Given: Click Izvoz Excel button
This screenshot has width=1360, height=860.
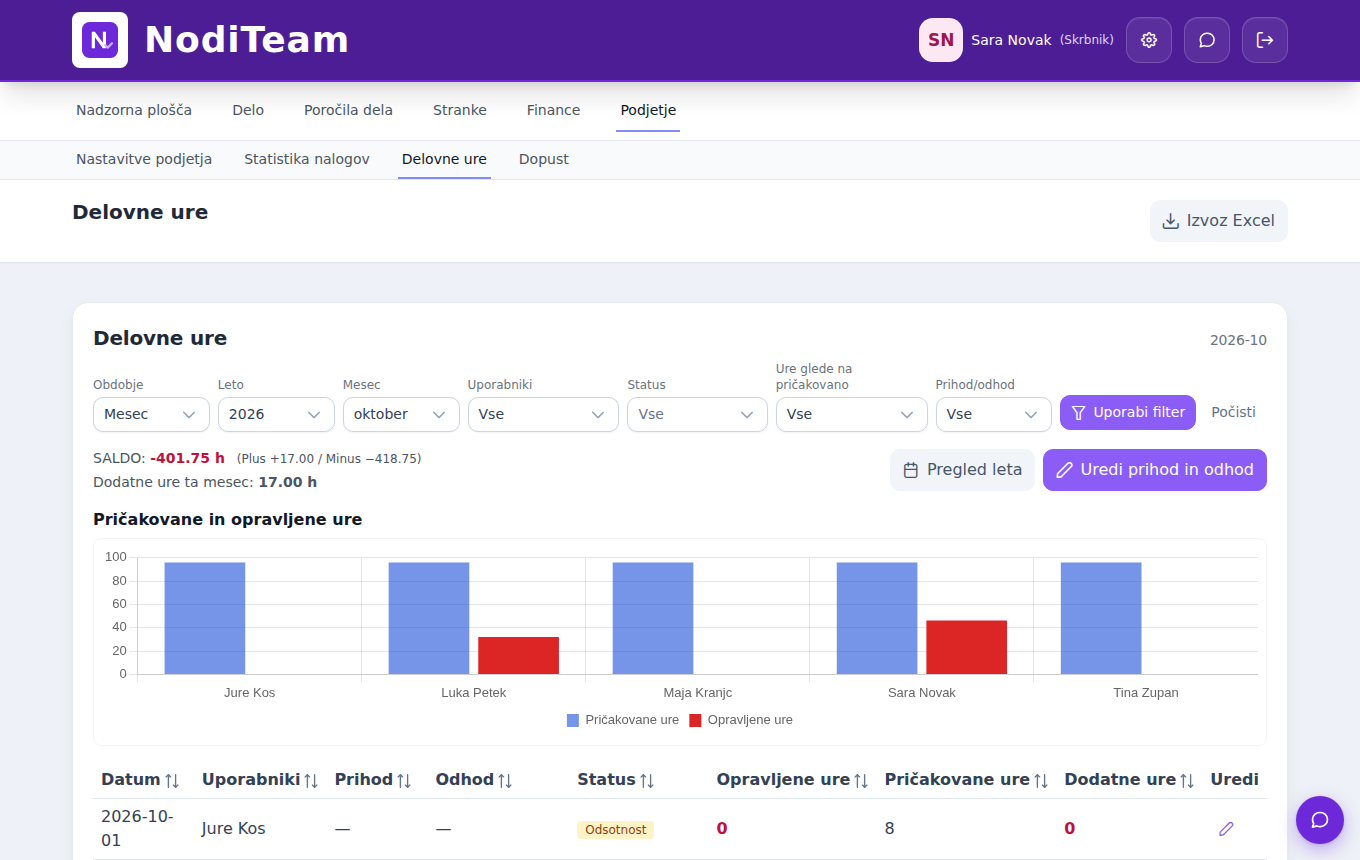Looking at the screenshot, I should (x=1219, y=221).
